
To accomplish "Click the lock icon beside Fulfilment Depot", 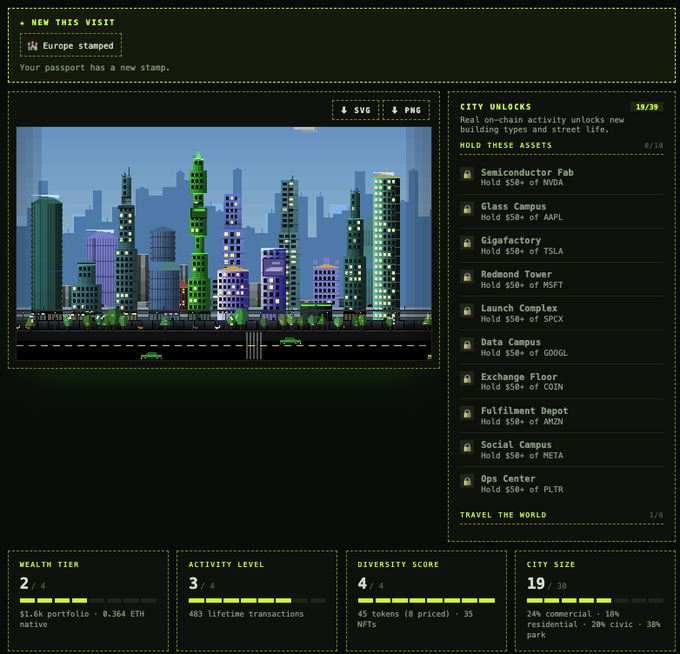I will coord(467,413).
